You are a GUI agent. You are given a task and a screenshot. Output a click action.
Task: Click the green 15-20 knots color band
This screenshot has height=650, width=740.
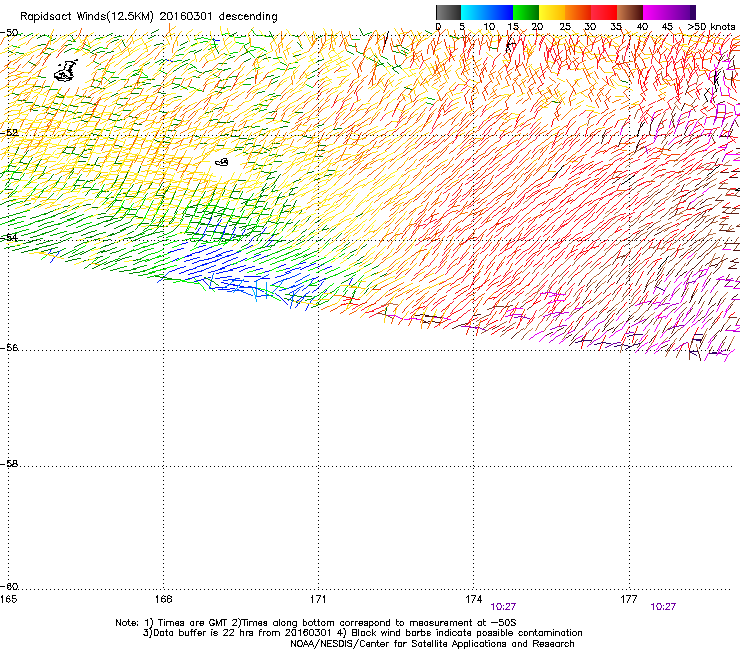pos(526,12)
